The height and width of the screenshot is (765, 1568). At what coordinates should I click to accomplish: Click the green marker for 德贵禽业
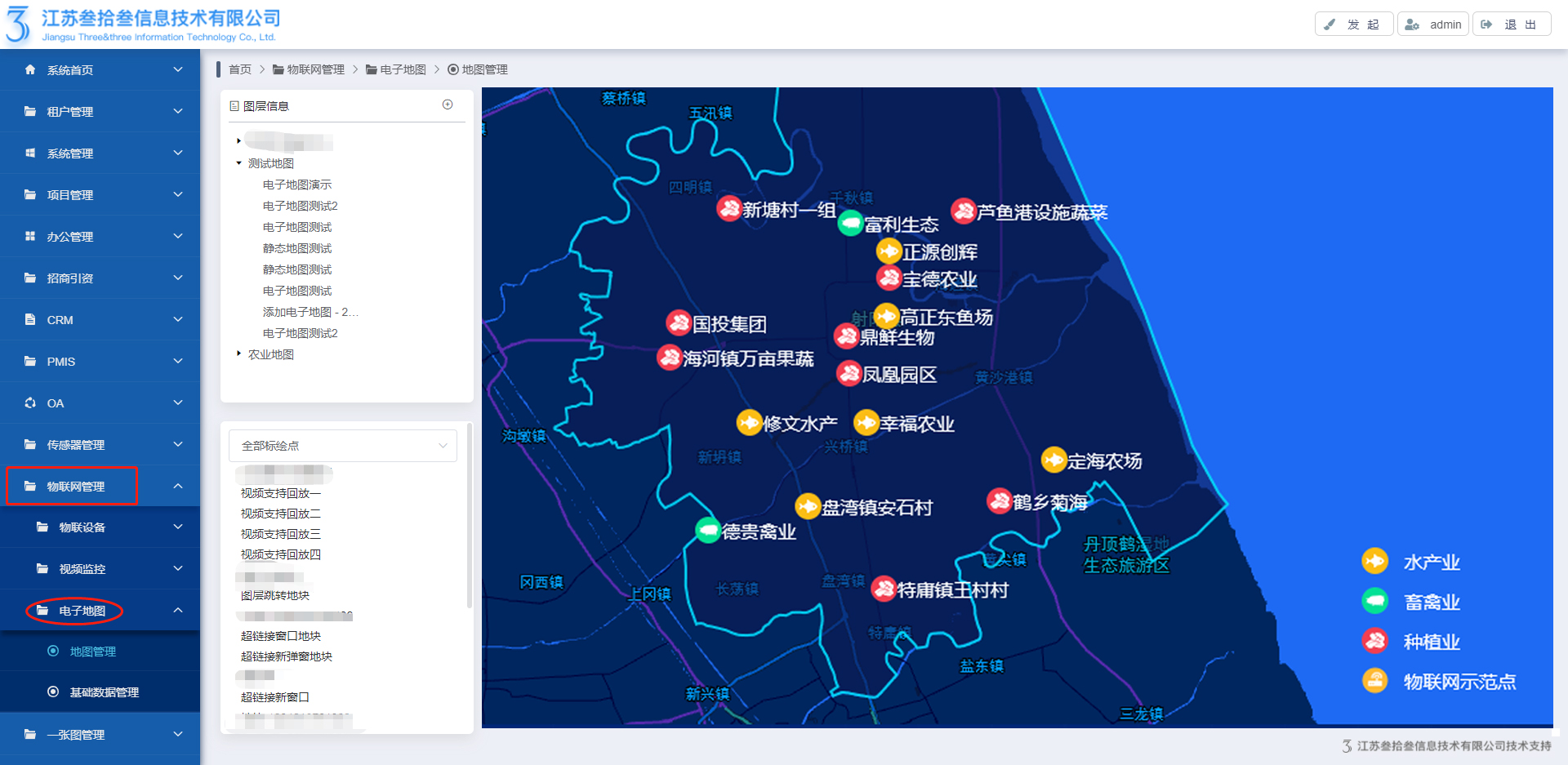coord(707,531)
